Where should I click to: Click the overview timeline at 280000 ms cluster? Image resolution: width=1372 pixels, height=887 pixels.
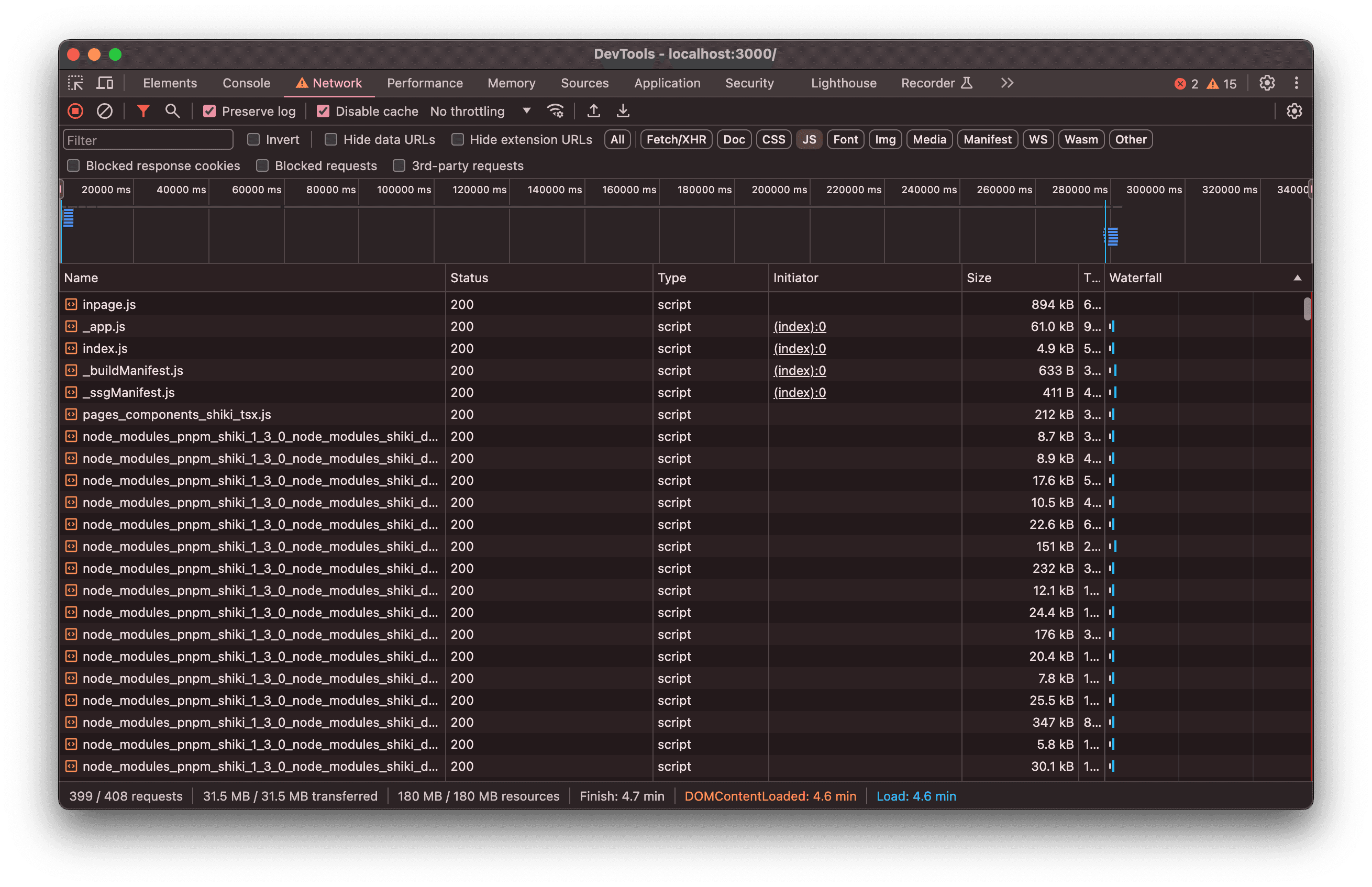[1112, 236]
